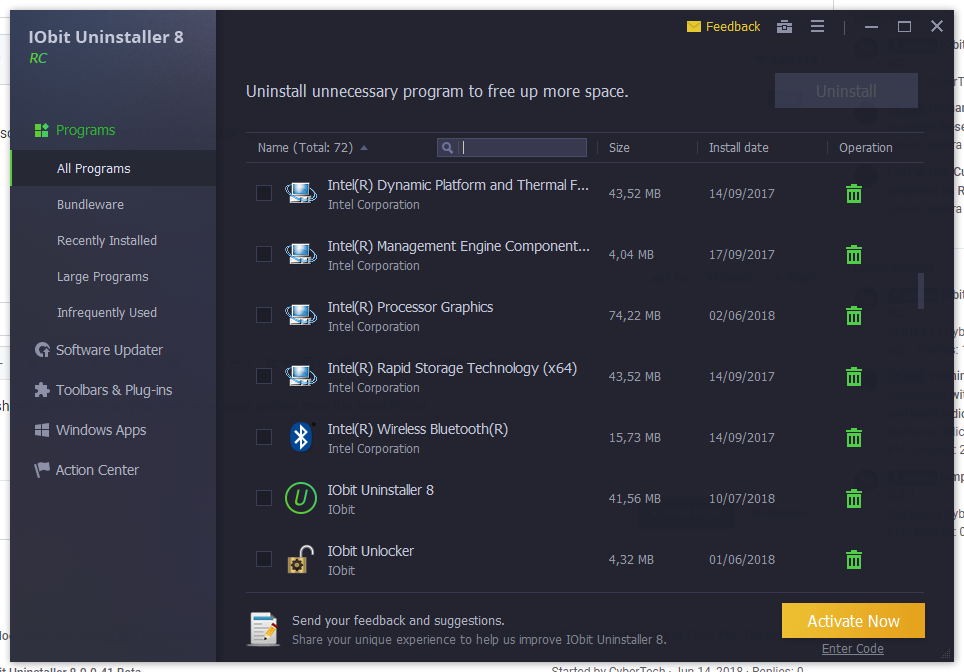
Task: Sort list by Name column arrow
Action: [364, 148]
